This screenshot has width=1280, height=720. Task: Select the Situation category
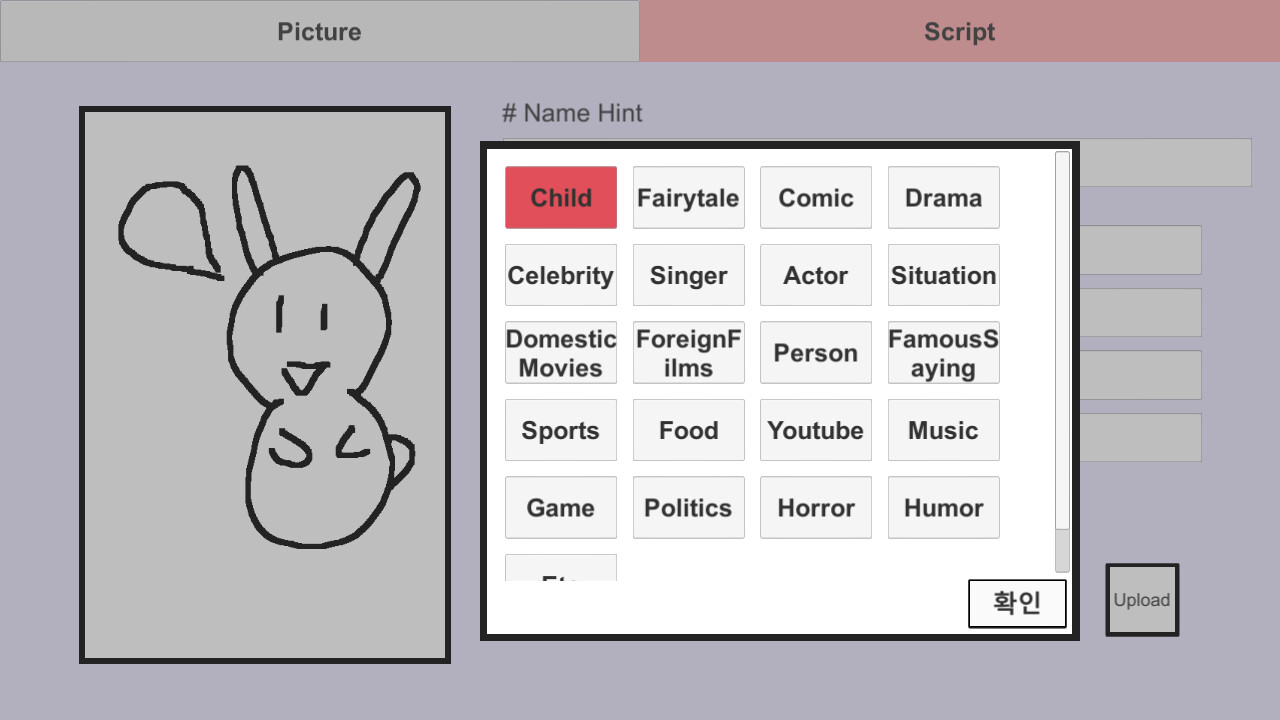tap(943, 275)
